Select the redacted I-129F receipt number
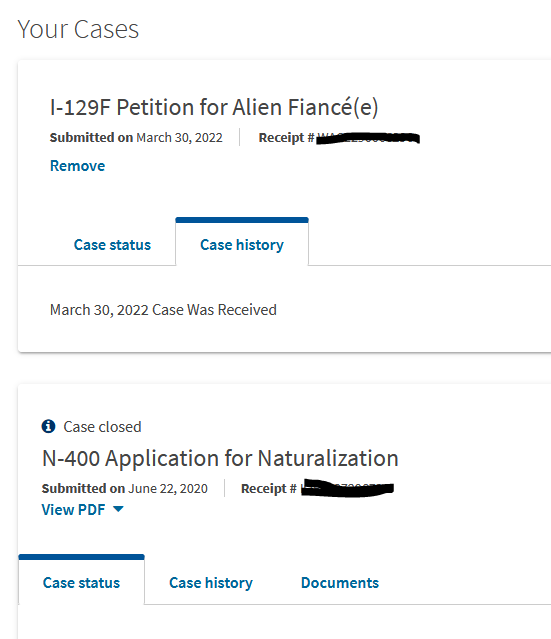This screenshot has width=551, height=639. [368, 138]
